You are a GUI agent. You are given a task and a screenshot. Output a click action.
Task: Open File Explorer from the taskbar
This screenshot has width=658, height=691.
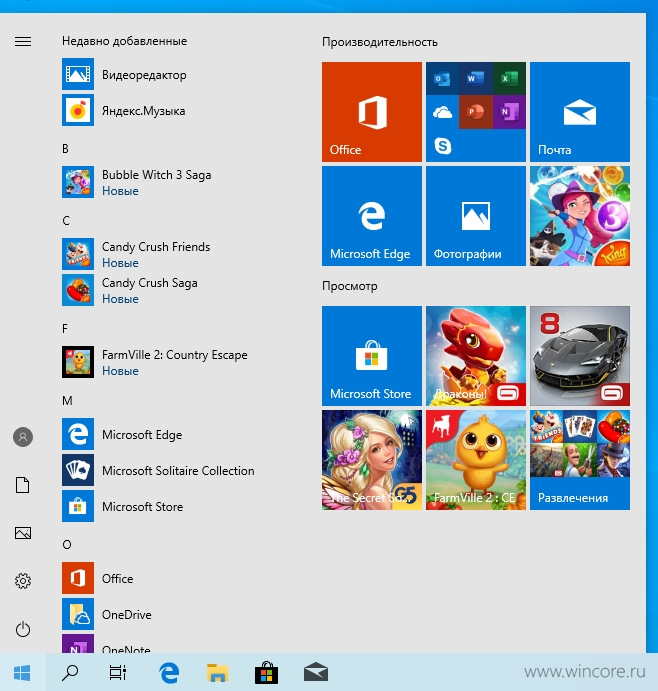click(x=218, y=673)
